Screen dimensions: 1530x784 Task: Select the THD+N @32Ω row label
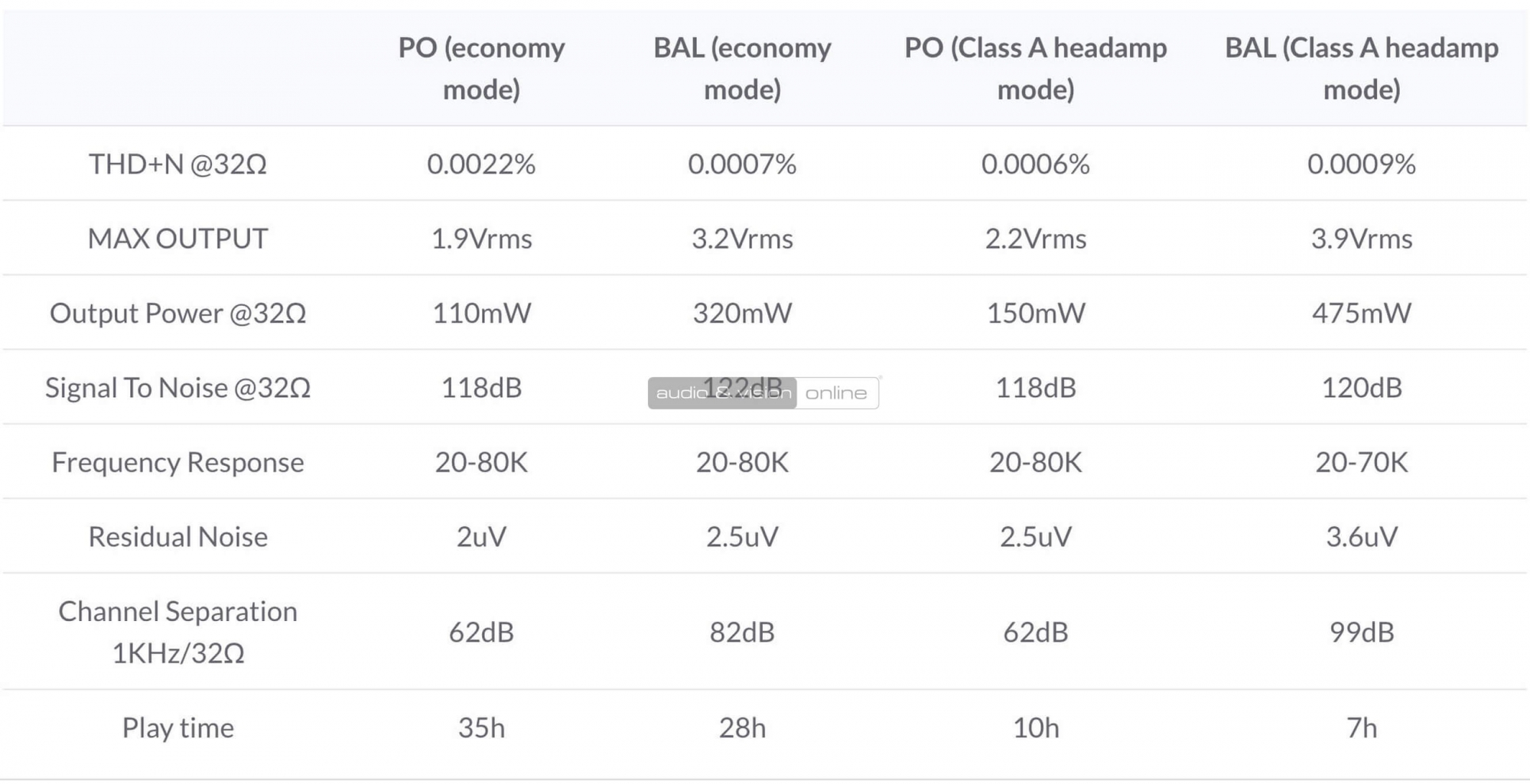click(177, 164)
